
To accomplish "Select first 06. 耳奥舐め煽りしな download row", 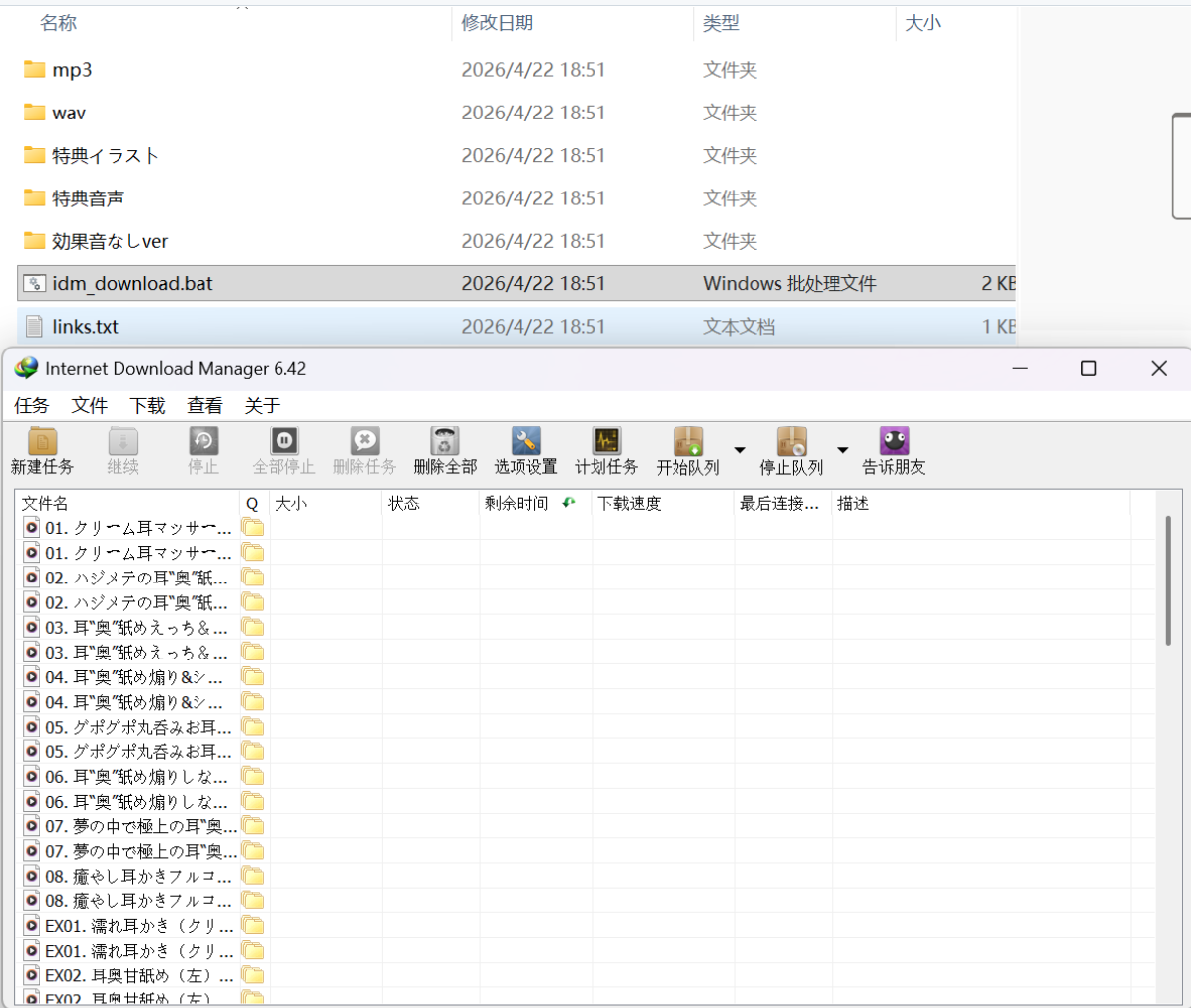I will pyautogui.click(x=587, y=776).
